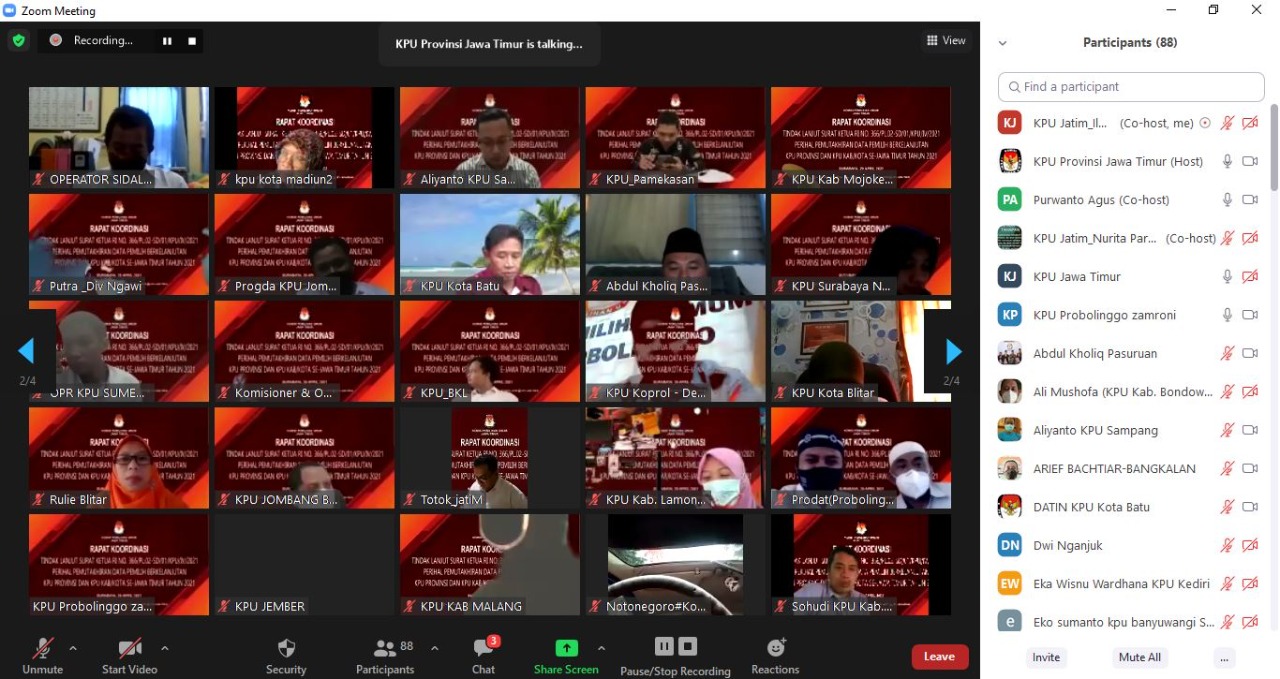Open the View layout menu
This screenshot has height=679, width=1280.
click(946, 41)
